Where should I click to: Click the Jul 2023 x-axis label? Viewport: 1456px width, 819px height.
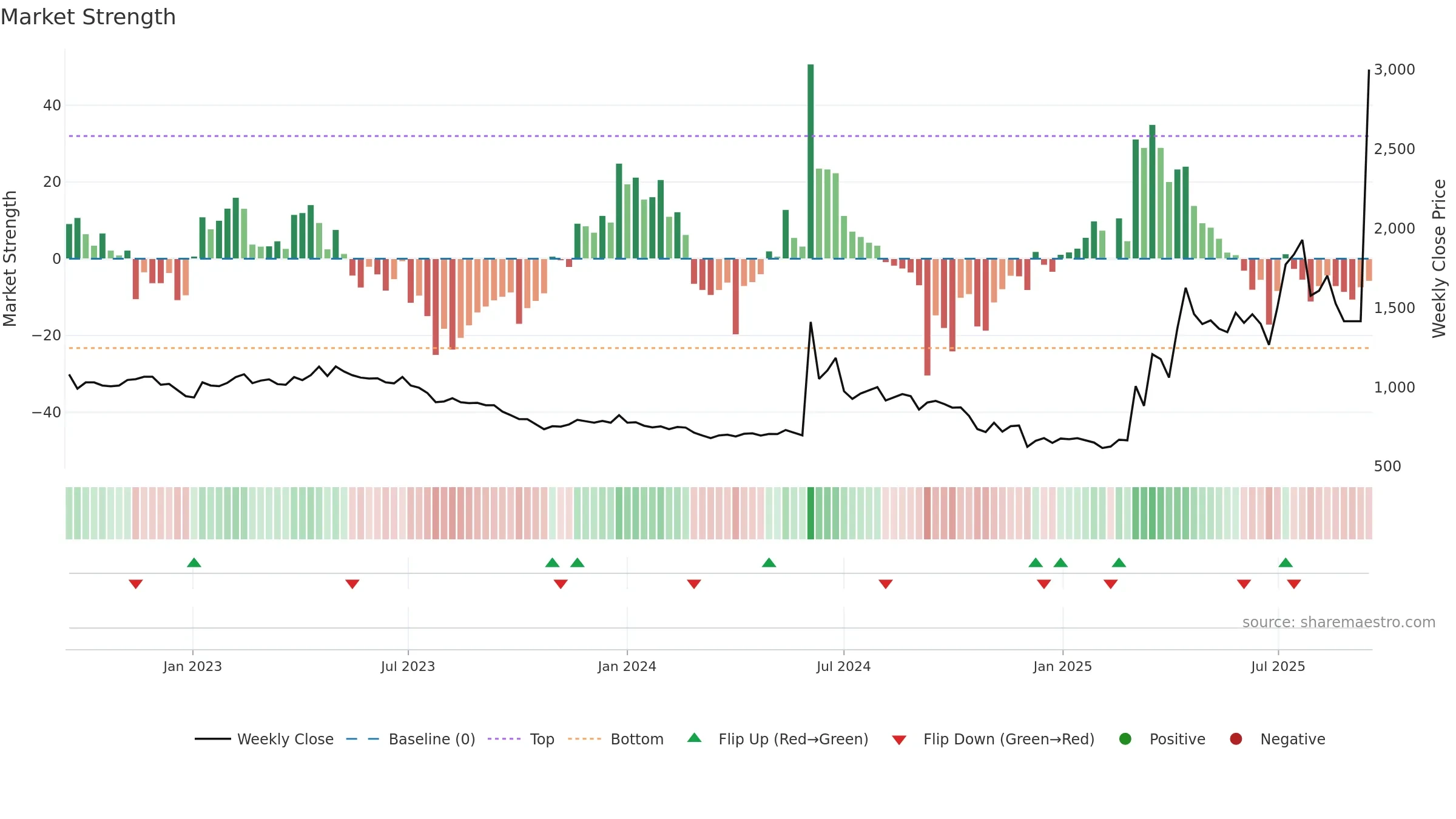[x=408, y=667]
